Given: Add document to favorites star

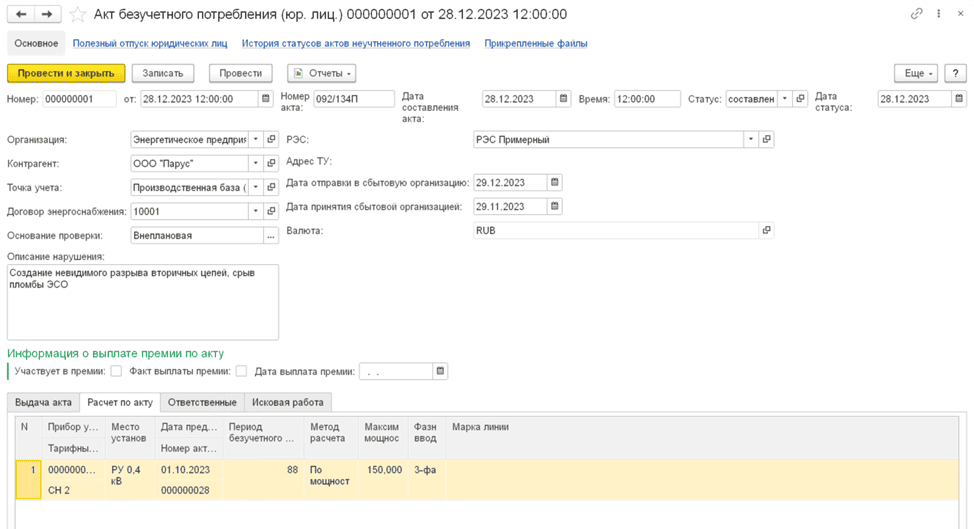Looking at the screenshot, I should tap(77, 14).
